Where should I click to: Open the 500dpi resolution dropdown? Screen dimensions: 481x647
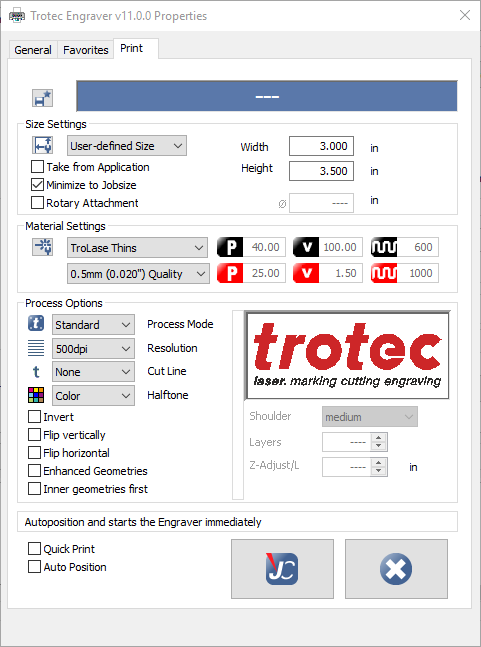pos(93,349)
